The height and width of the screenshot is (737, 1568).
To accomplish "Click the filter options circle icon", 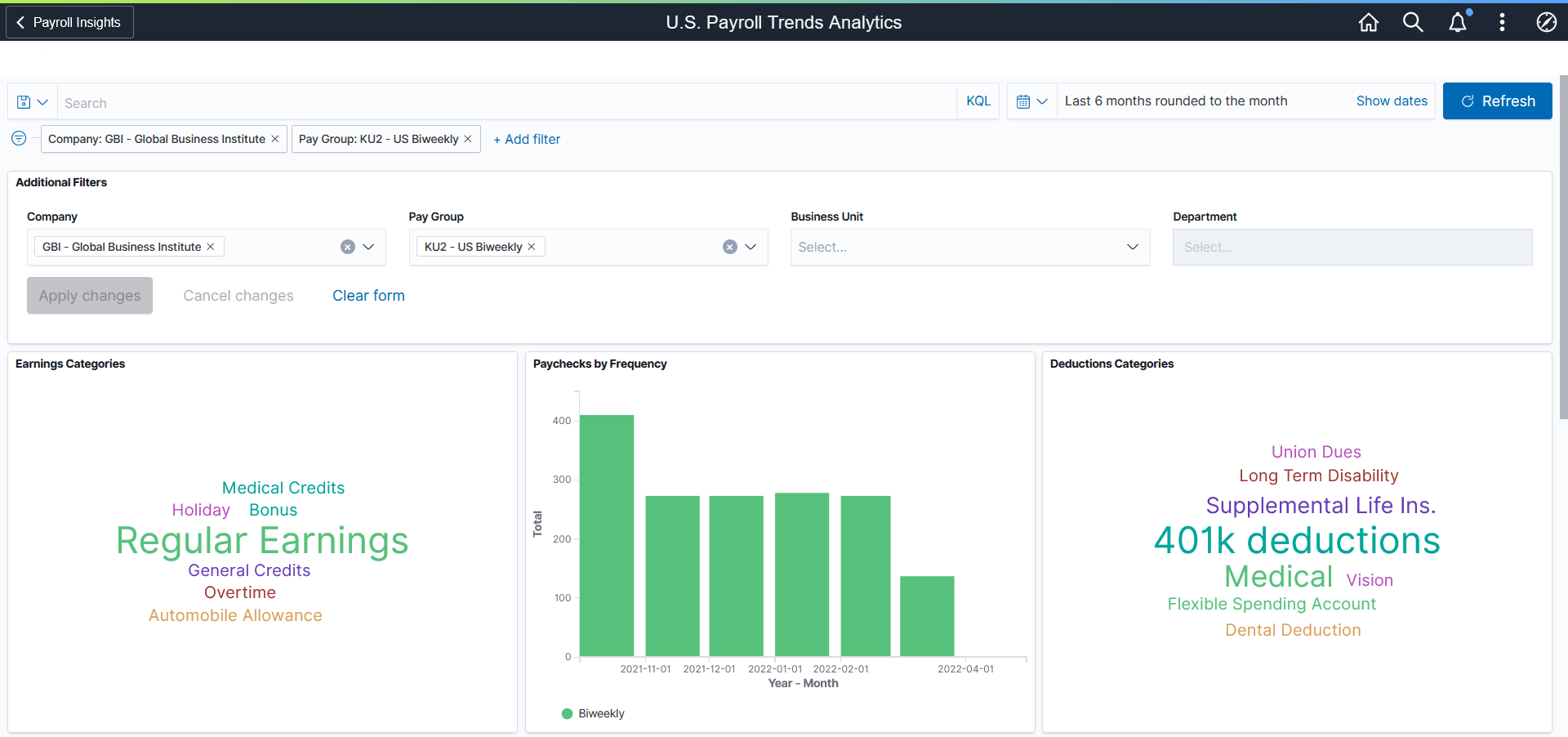I will [x=18, y=139].
